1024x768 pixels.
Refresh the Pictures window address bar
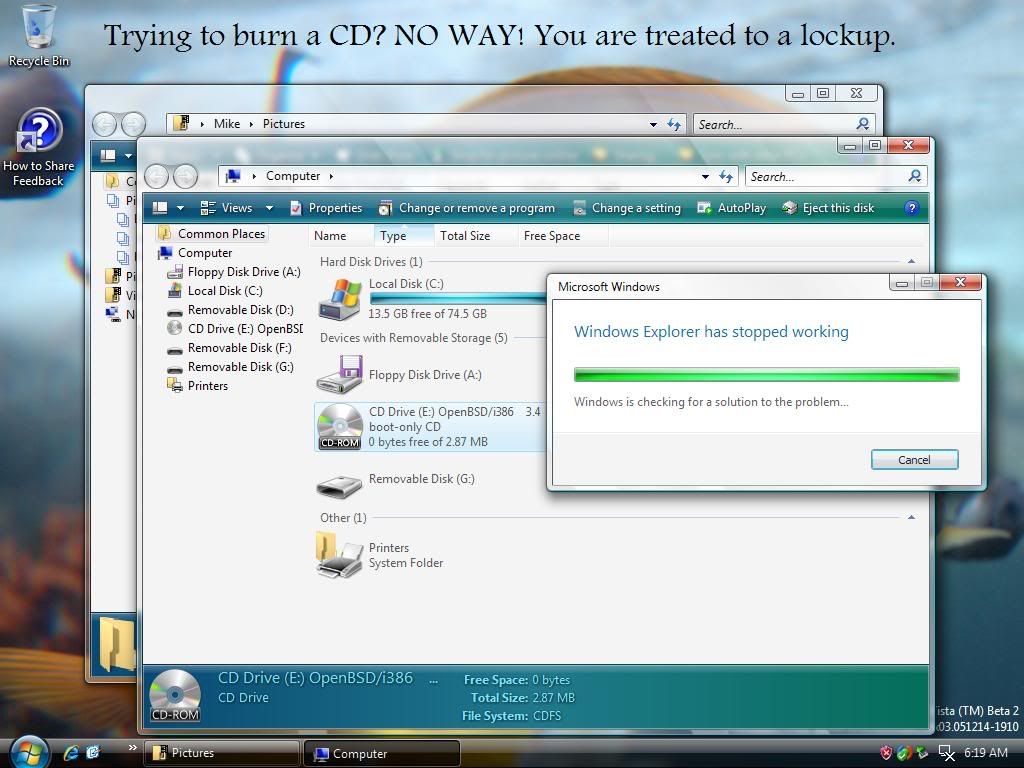(674, 124)
